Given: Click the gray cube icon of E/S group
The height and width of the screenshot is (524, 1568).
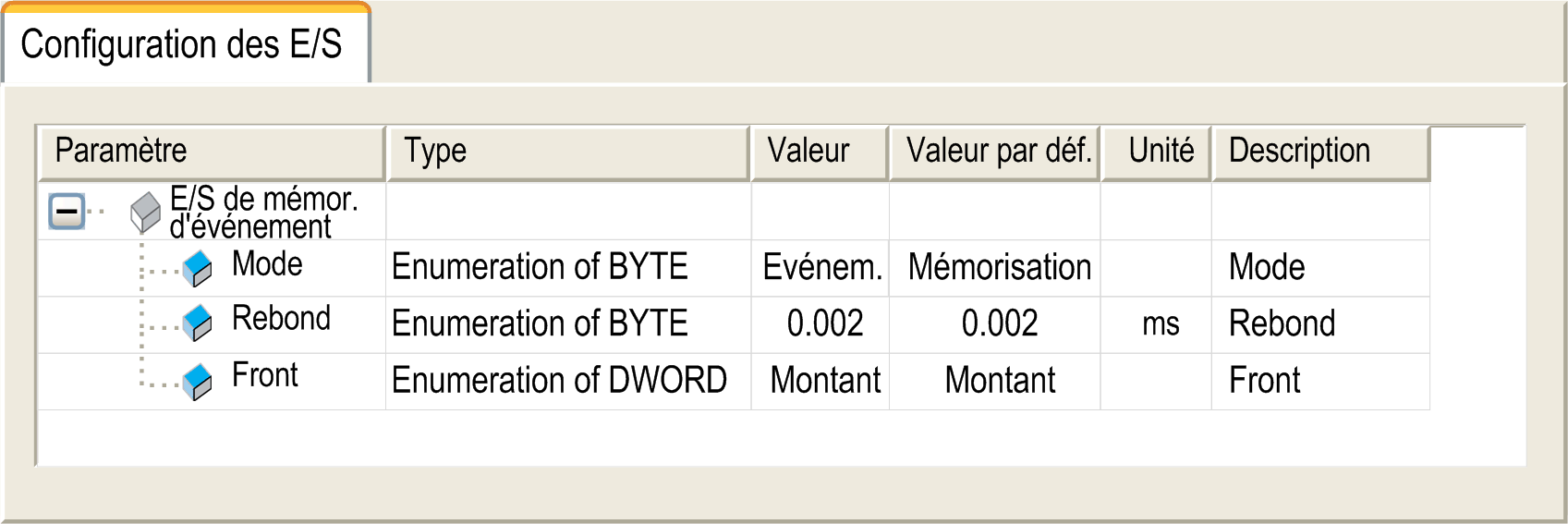Looking at the screenshot, I should pos(145,213).
